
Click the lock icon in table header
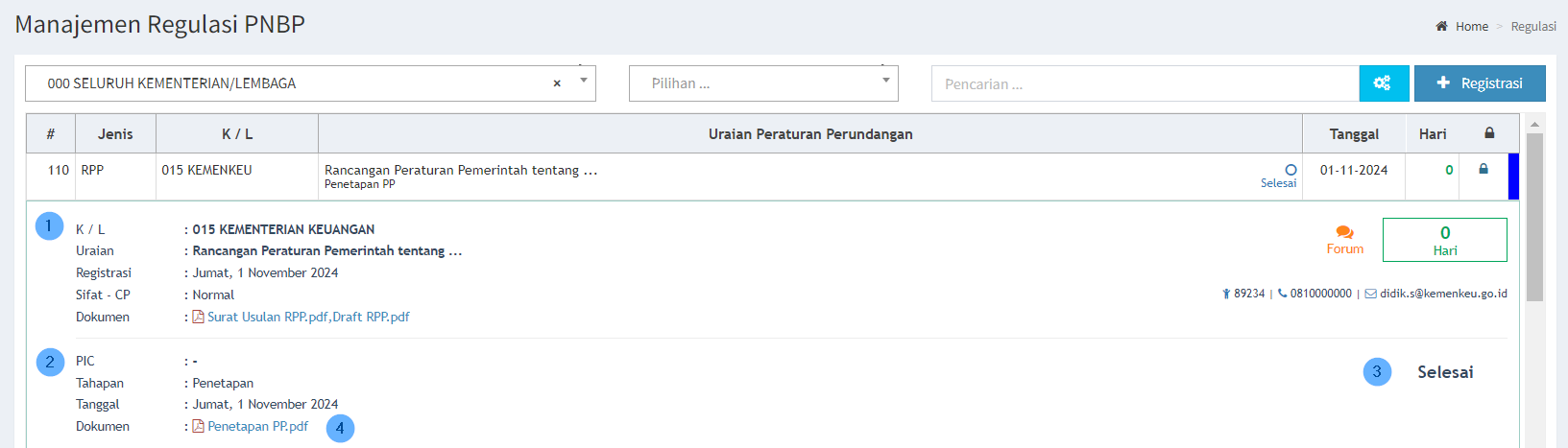(1489, 133)
